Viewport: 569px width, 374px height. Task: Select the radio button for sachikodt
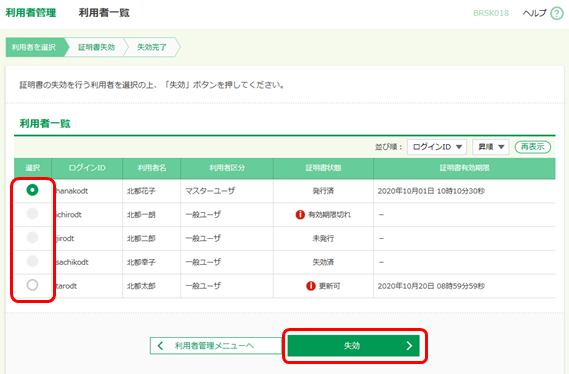coord(32,261)
